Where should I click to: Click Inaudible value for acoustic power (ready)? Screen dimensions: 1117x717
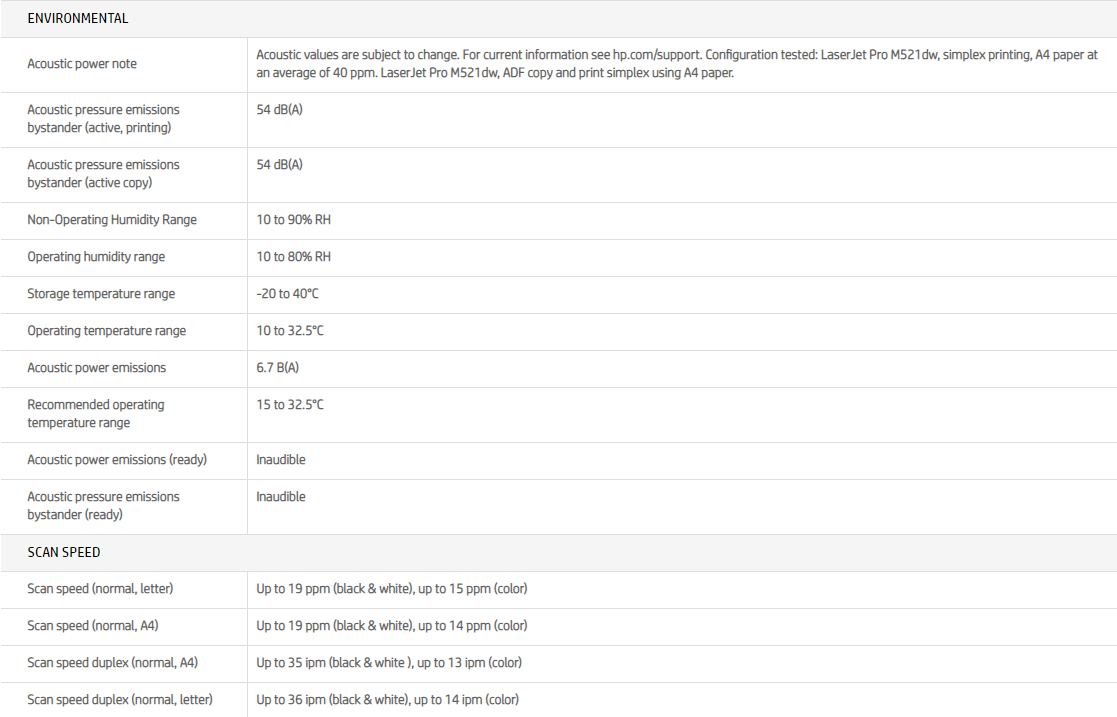281,460
